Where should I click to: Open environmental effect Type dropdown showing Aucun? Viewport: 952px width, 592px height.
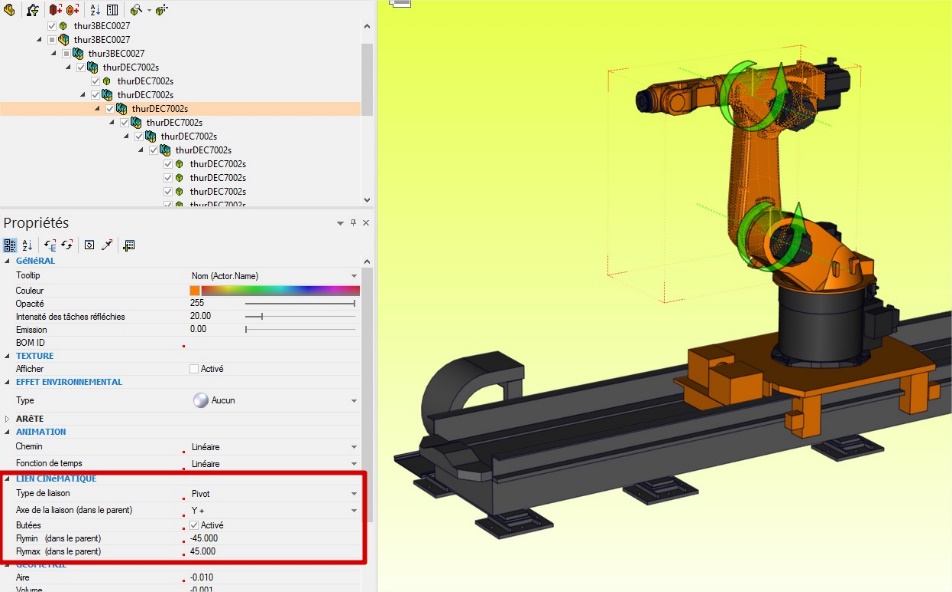click(354, 401)
